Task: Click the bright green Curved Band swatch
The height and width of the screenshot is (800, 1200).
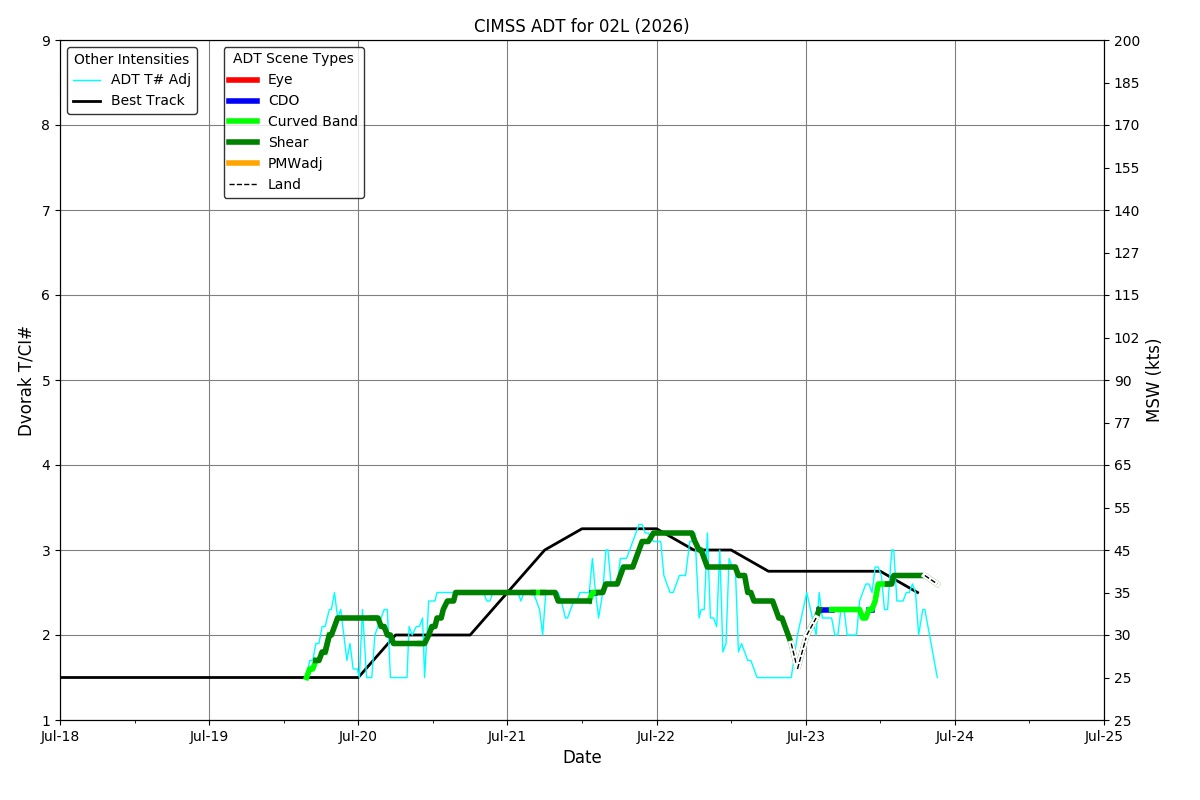Action: pyautogui.click(x=243, y=122)
